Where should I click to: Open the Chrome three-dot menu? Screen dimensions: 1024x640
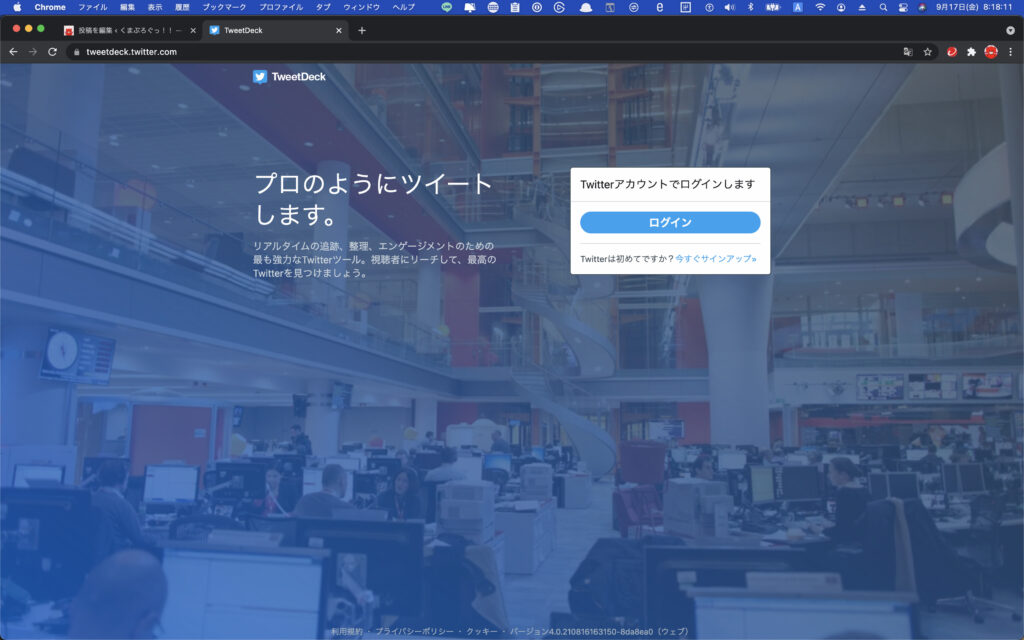(1010, 52)
